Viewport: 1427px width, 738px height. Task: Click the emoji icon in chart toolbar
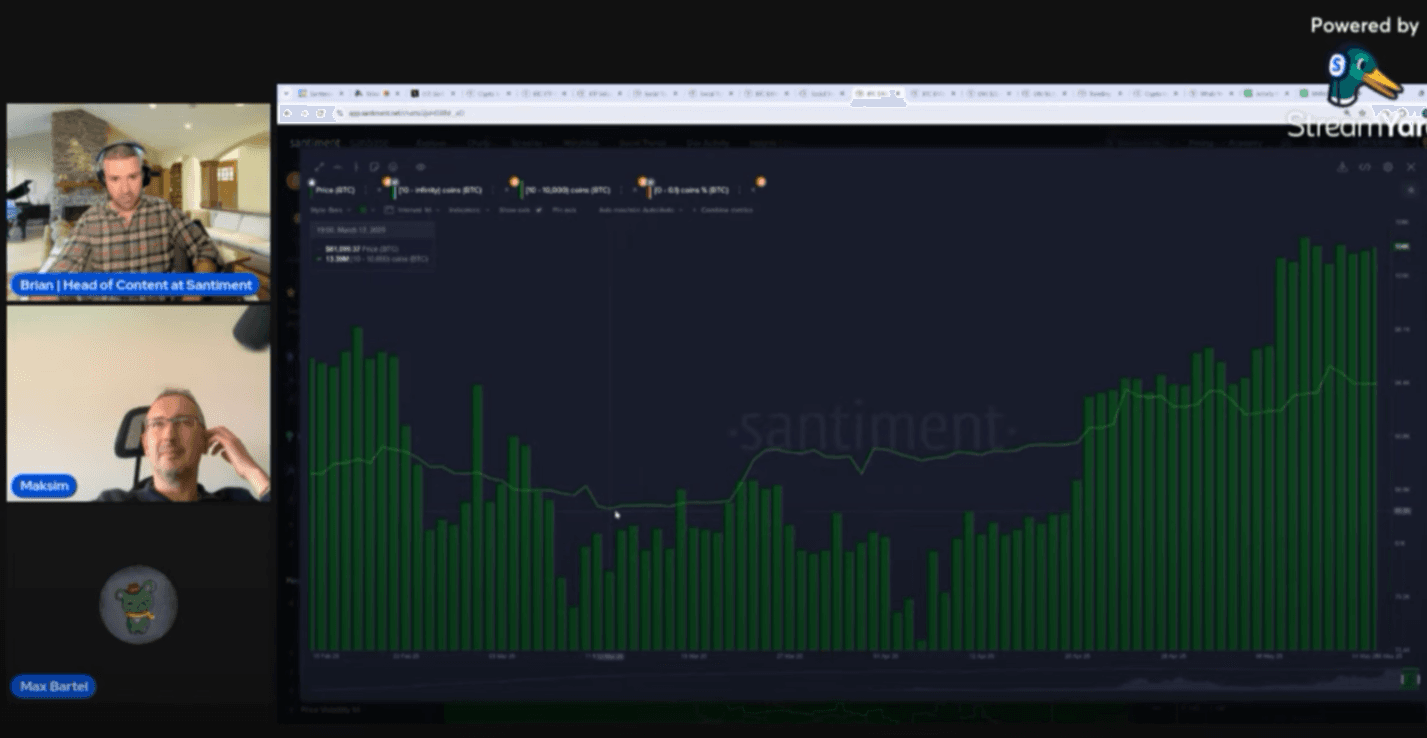(x=393, y=167)
